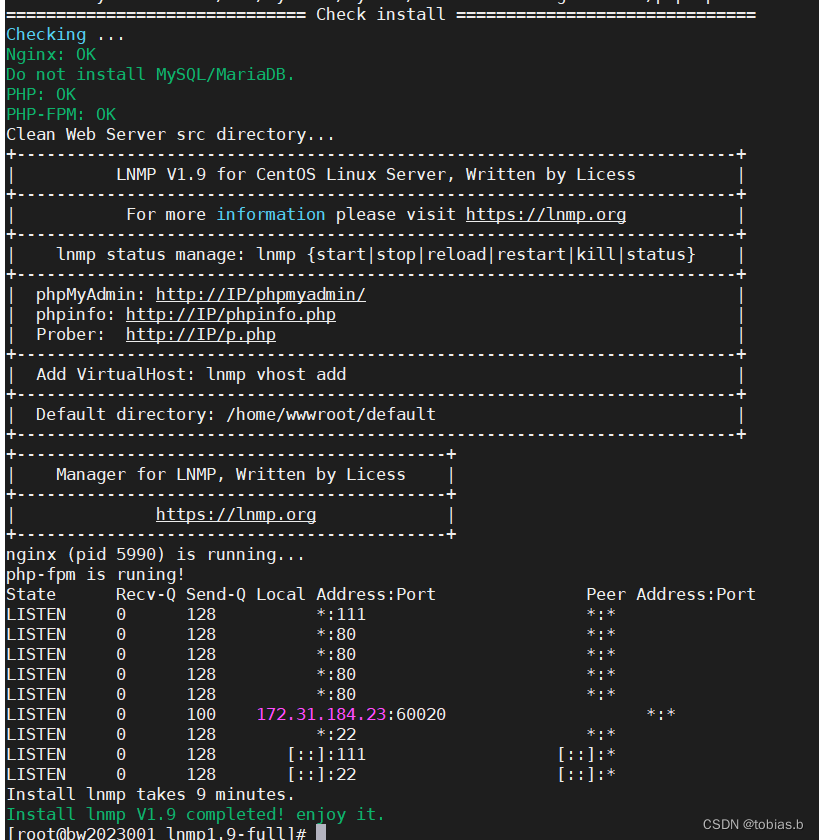Click the '[::]:22' local address entry
This screenshot has width=819, height=840.
(x=321, y=775)
